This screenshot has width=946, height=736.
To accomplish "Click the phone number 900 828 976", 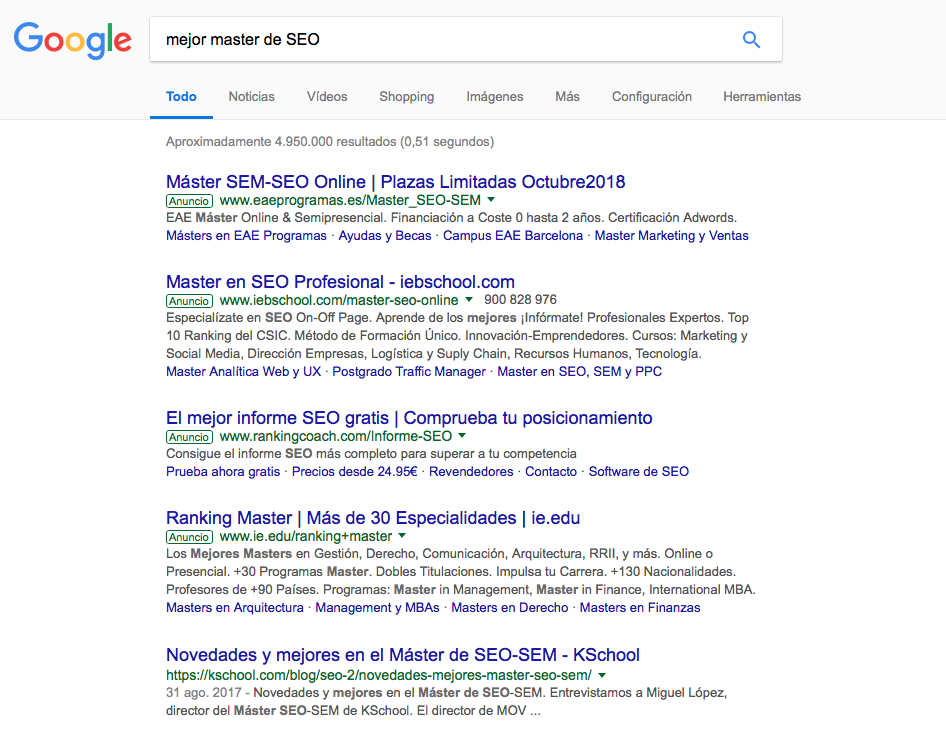I will [520, 300].
